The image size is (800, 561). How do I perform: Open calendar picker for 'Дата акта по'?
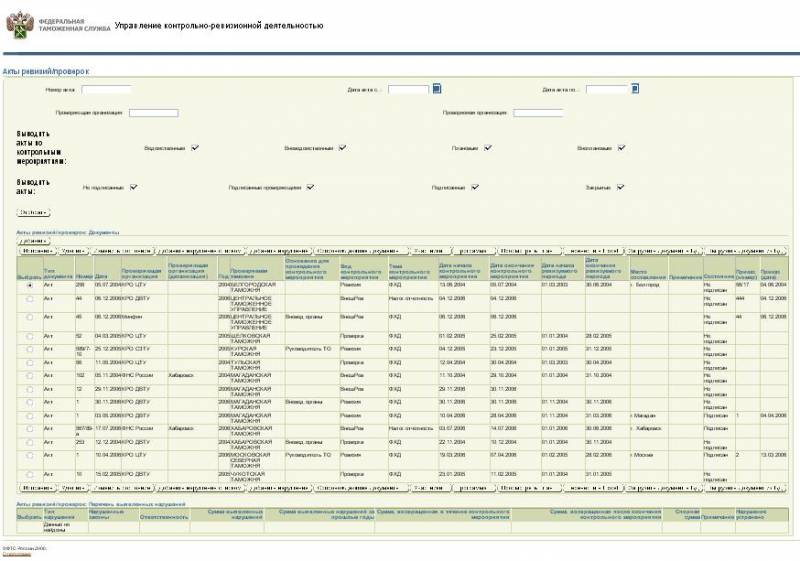[x=635, y=89]
